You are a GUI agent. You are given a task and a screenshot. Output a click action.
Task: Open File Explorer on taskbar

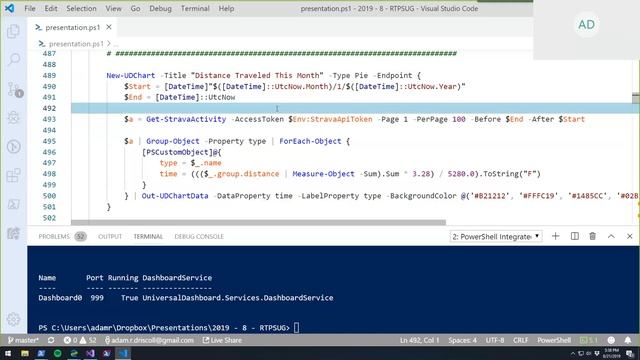point(24,353)
